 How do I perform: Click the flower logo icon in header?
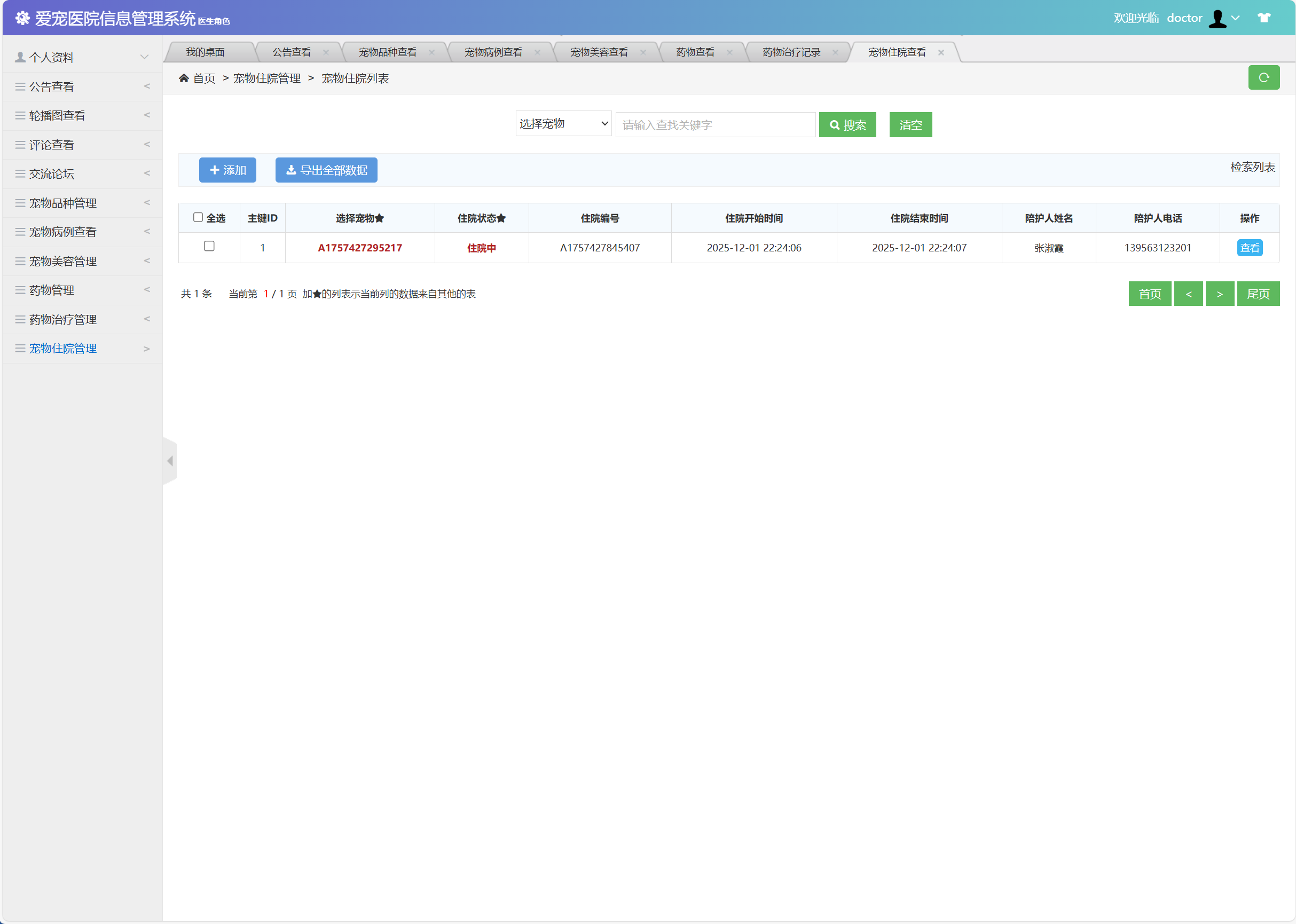pyautogui.click(x=23, y=18)
